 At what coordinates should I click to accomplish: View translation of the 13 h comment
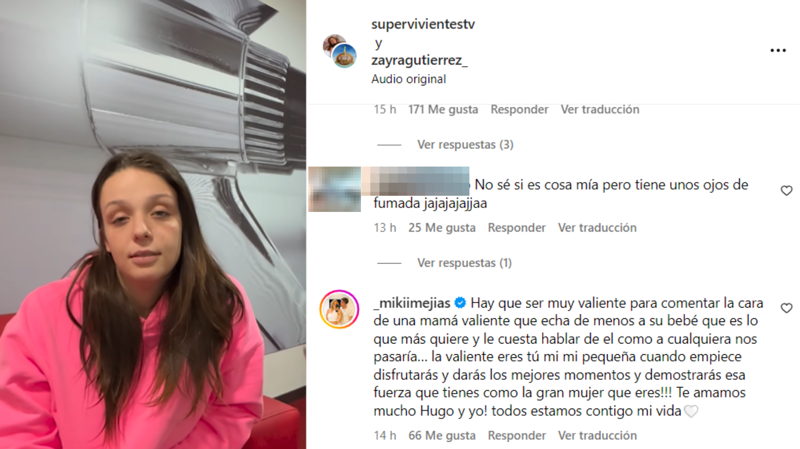(x=597, y=228)
